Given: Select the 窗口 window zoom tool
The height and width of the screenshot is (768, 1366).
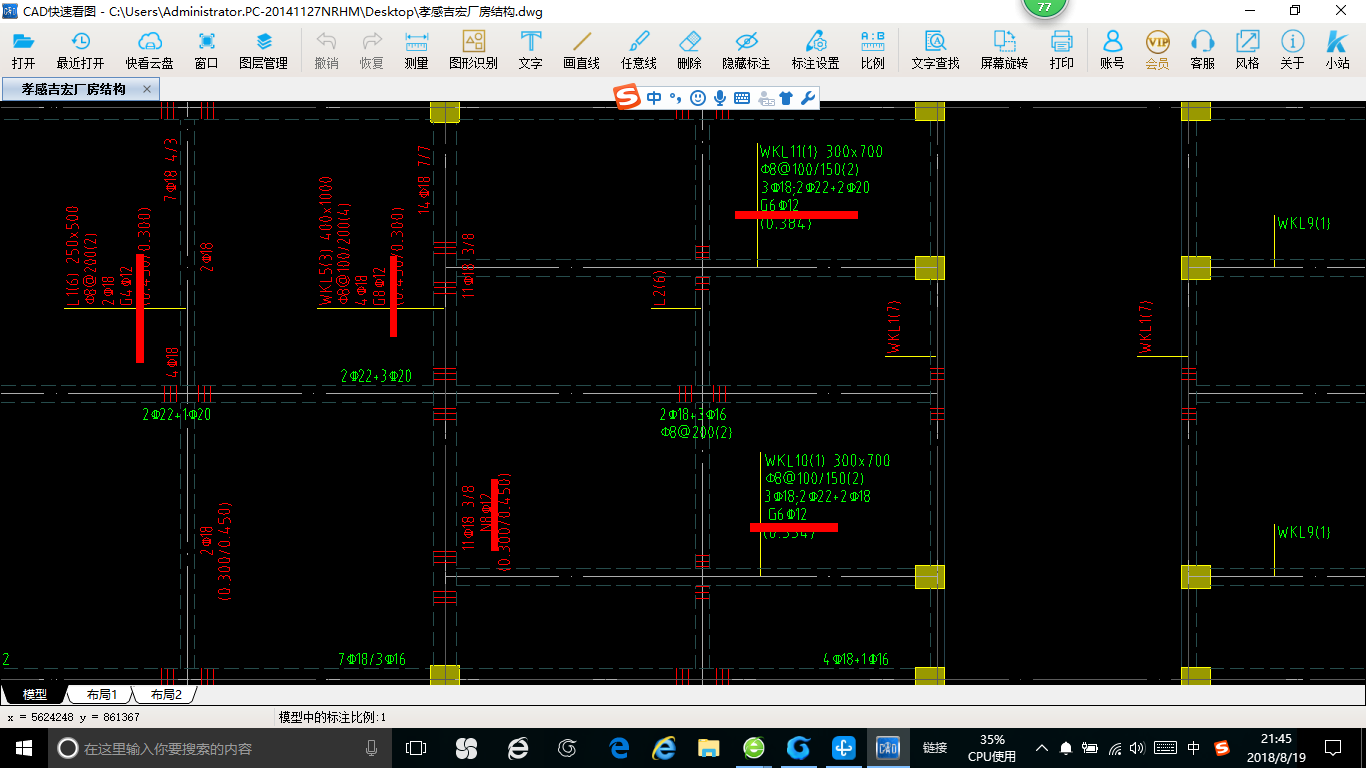Looking at the screenshot, I should (x=206, y=50).
